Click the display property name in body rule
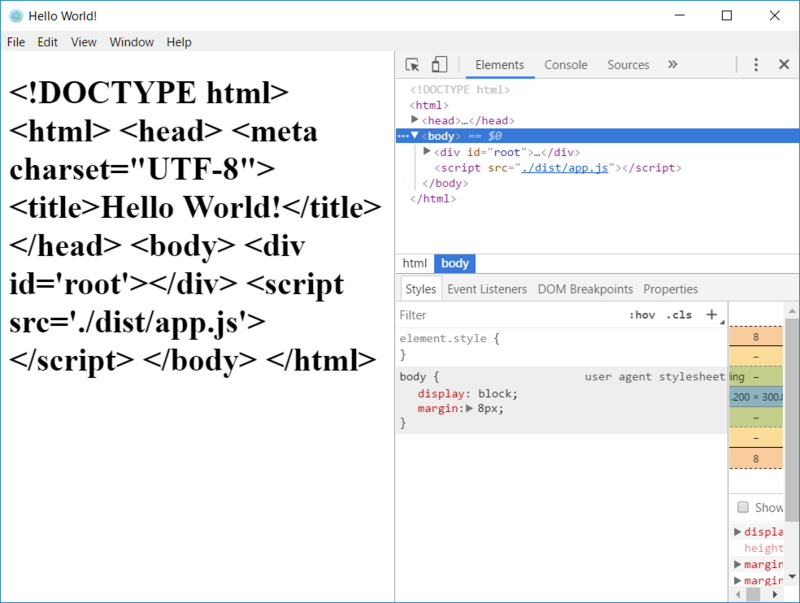The image size is (800, 603). coord(441,393)
